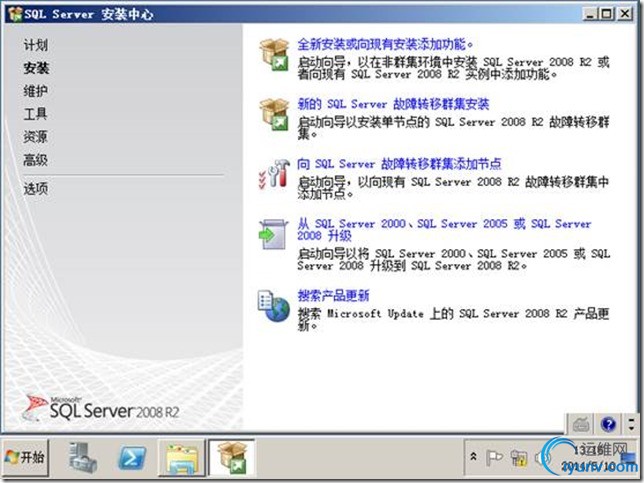
Task: Switch to the 维护 section
Action: (x=35, y=91)
